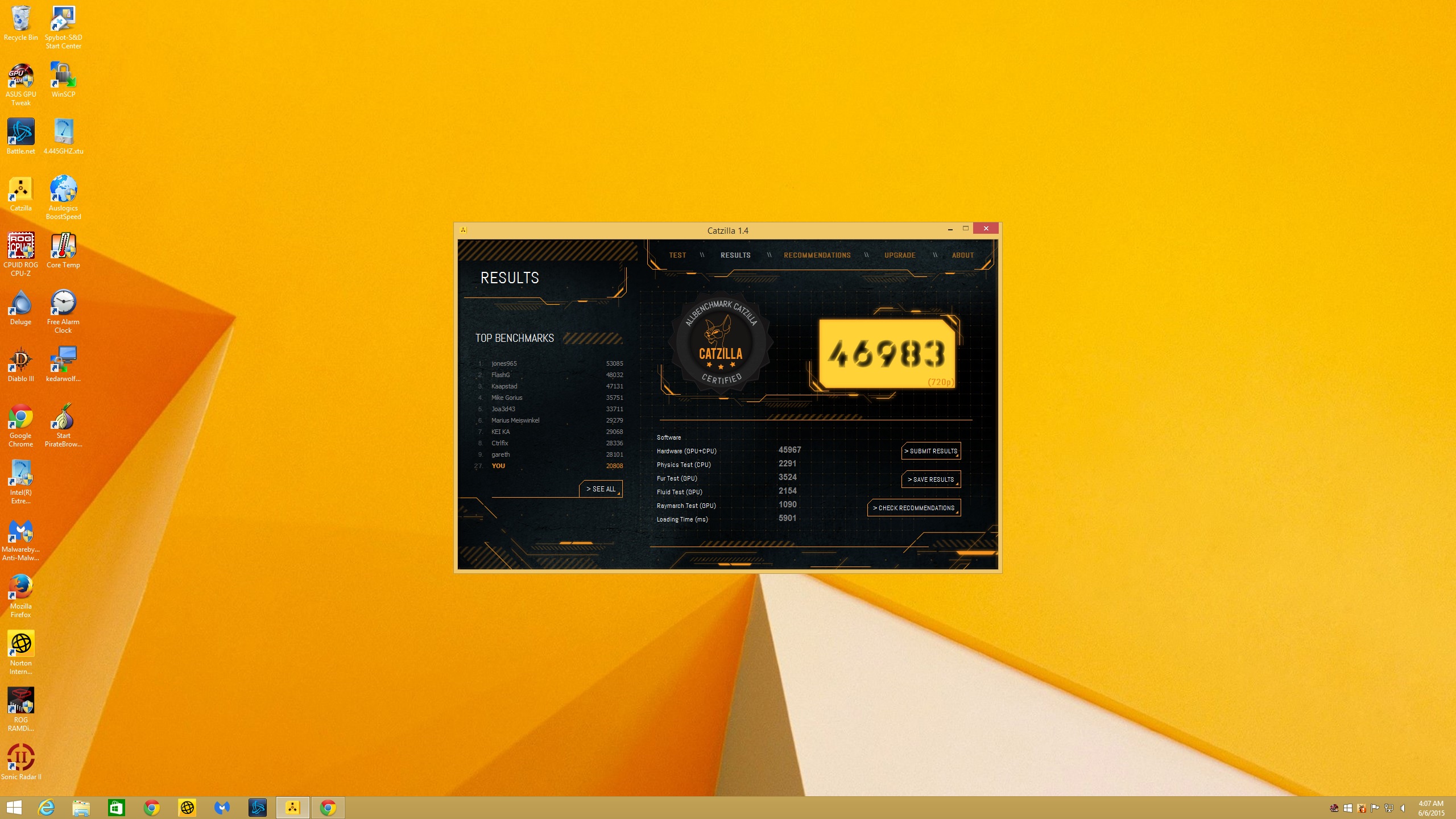Select the Diablo III desktop icon
This screenshot has height=819, width=1456.
[20, 365]
